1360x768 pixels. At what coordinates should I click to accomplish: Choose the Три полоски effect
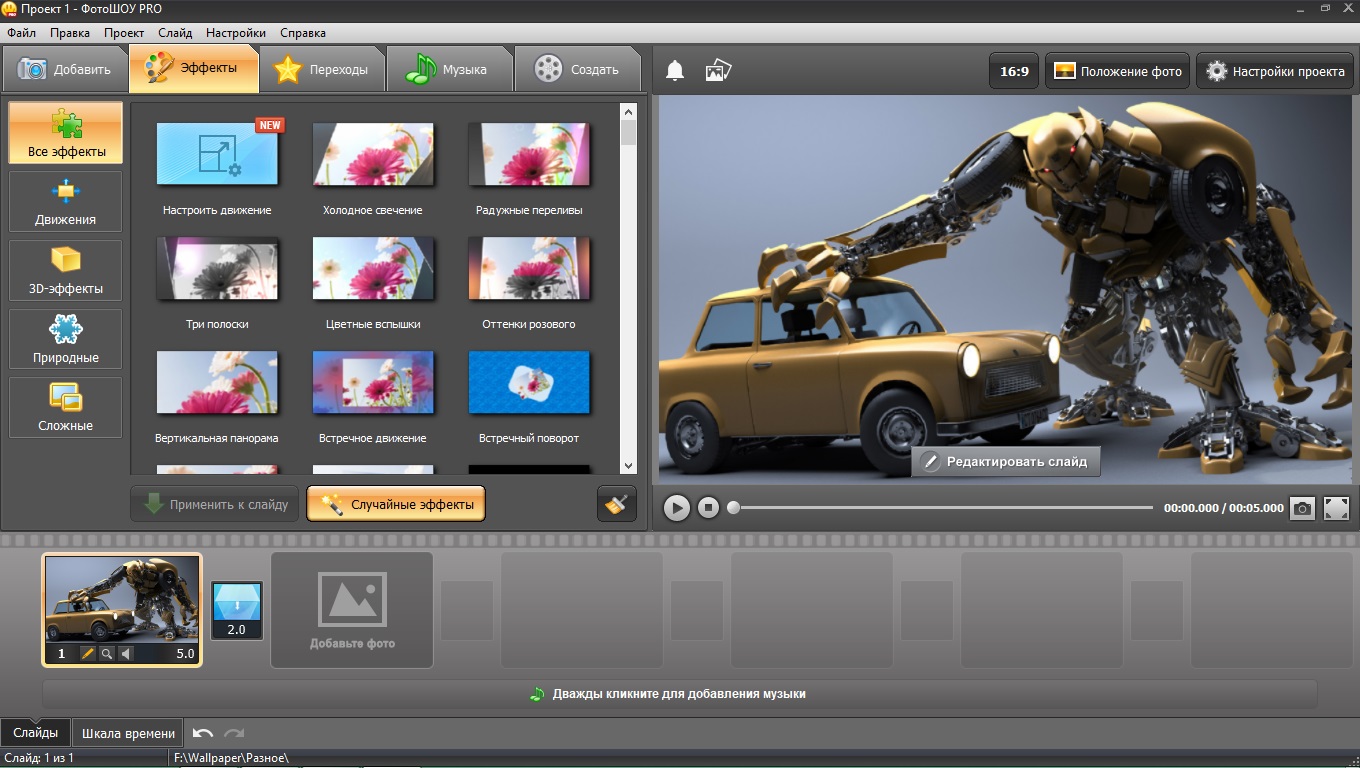click(x=217, y=268)
